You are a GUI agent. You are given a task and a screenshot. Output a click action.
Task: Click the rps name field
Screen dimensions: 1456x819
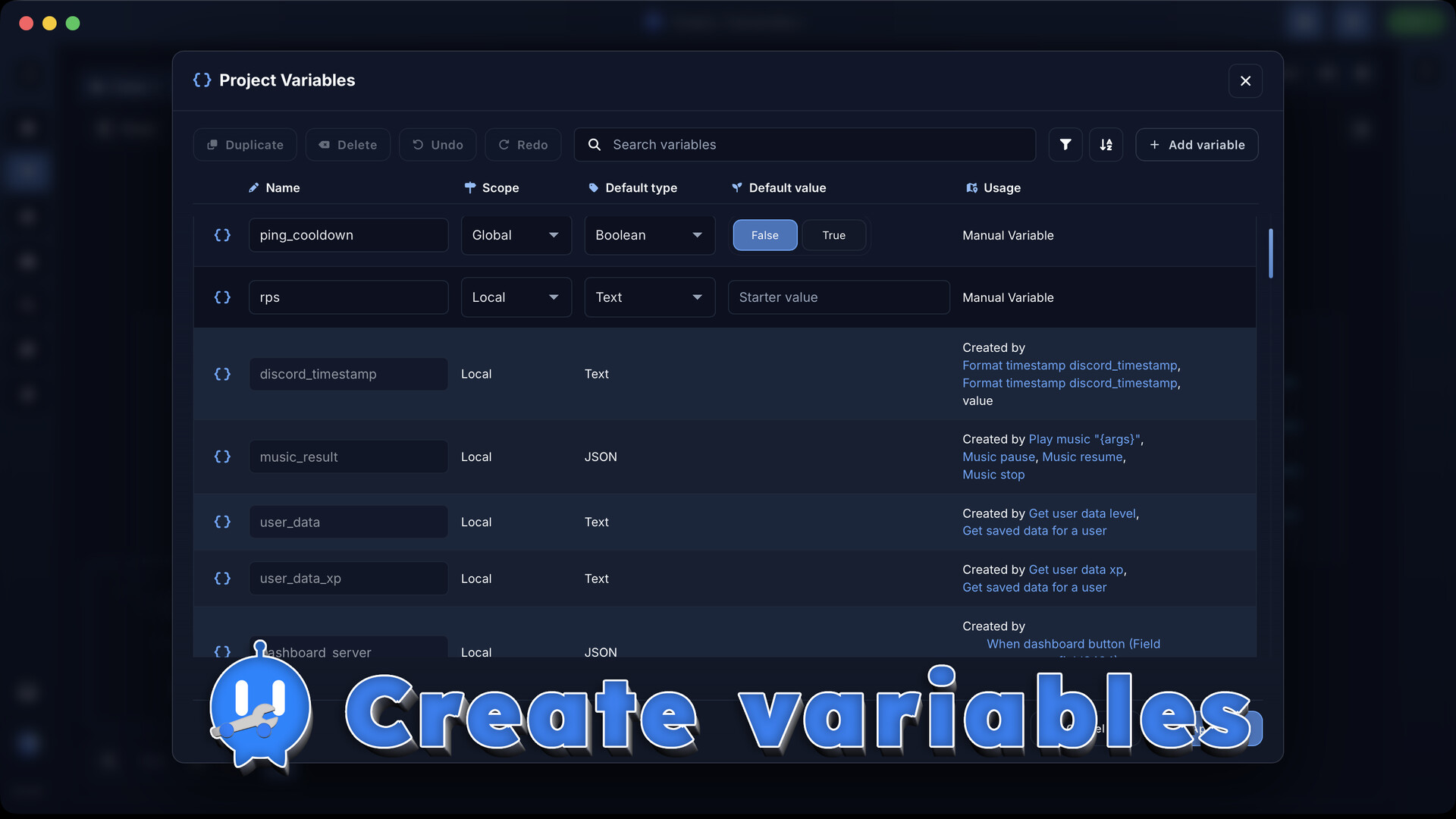348,297
